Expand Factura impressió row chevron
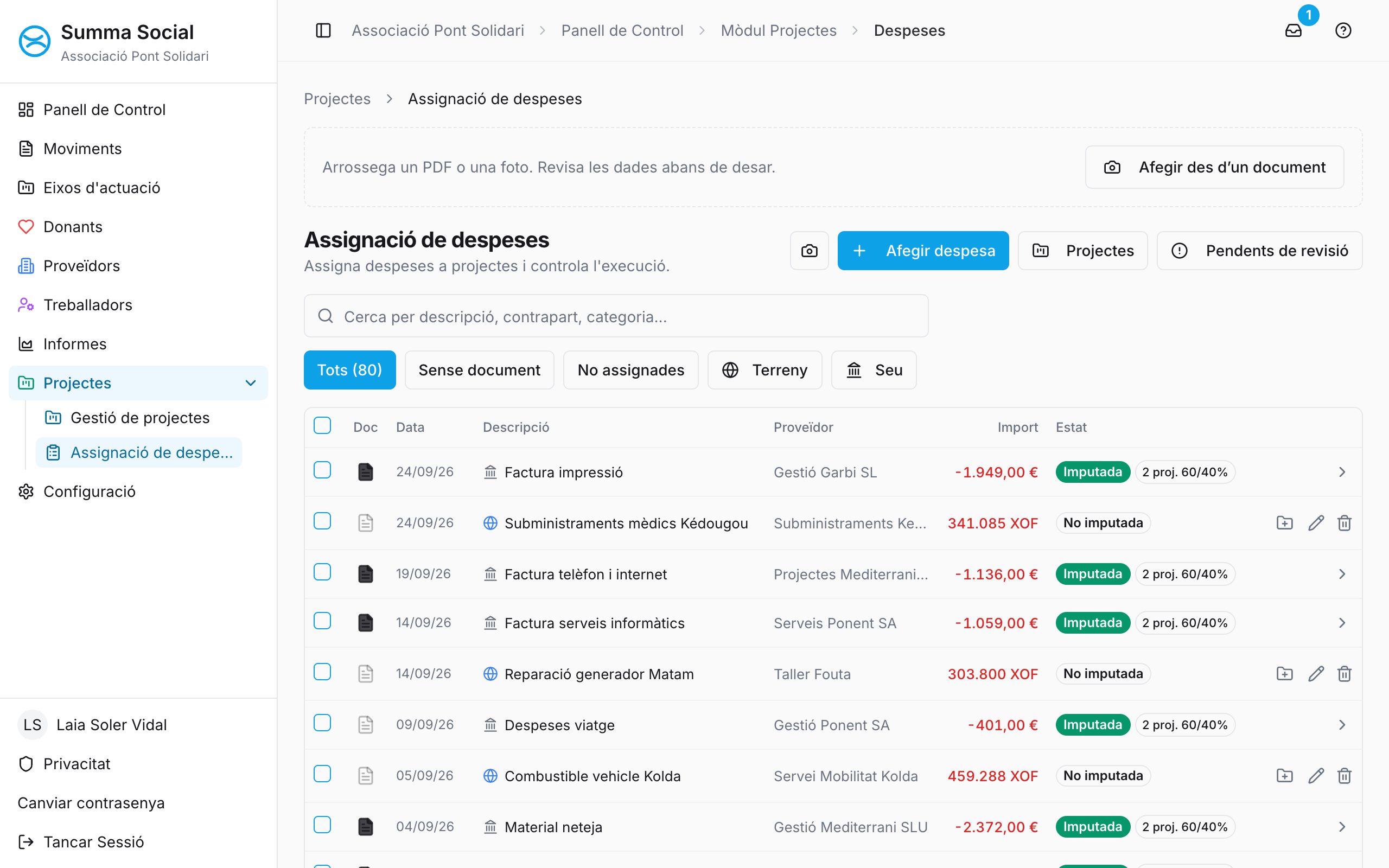This screenshot has height=868, width=1389. coord(1342,472)
